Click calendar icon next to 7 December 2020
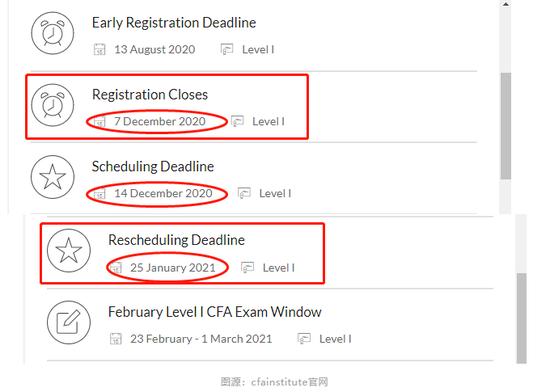The height and width of the screenshot is (392, 550). click(100, 122)
